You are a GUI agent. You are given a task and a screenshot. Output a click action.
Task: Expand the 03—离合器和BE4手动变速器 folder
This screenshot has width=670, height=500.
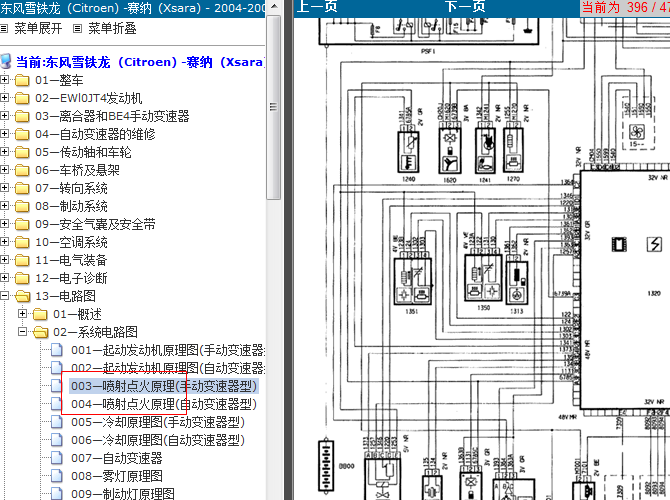tap(4, 116)
